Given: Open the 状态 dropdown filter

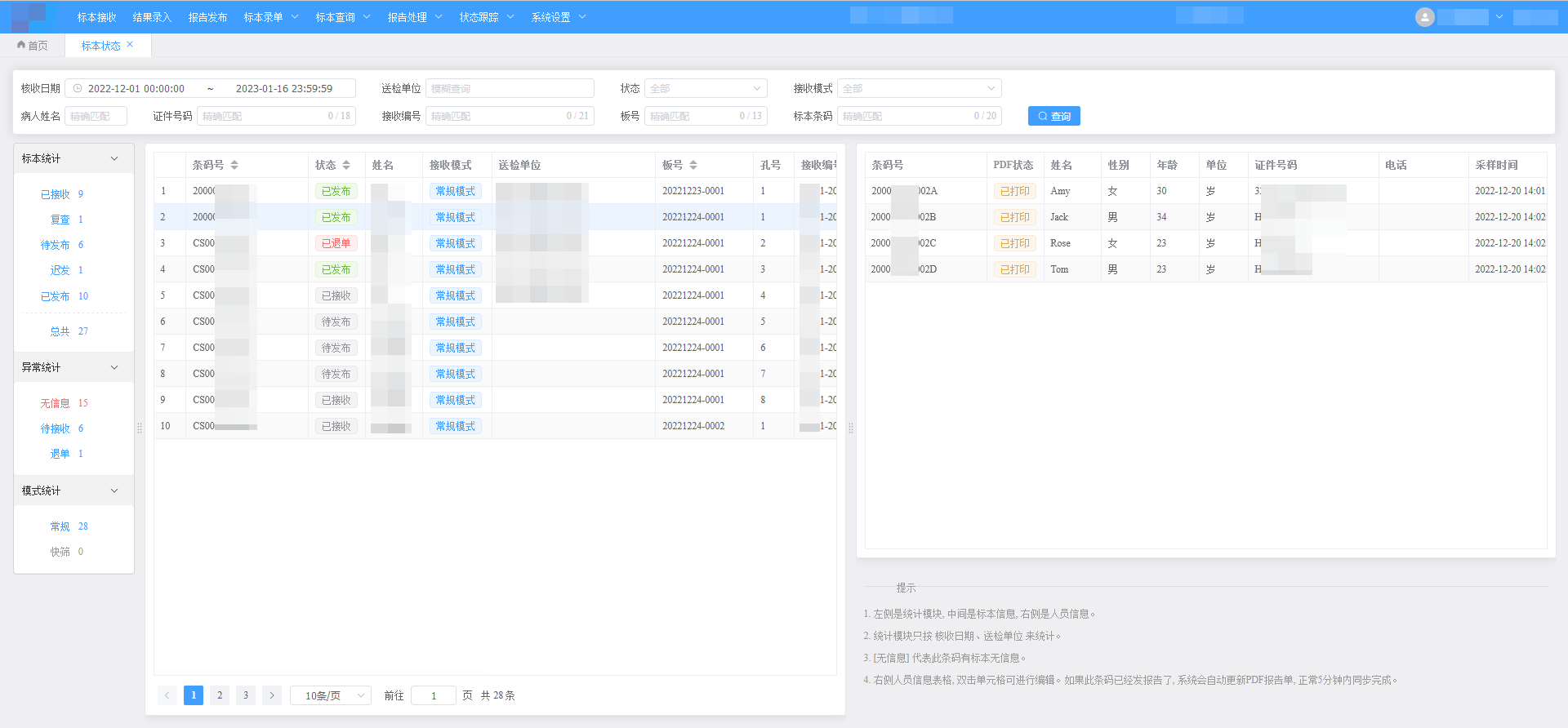Looking at the screenshot, I should coord(706,88).
